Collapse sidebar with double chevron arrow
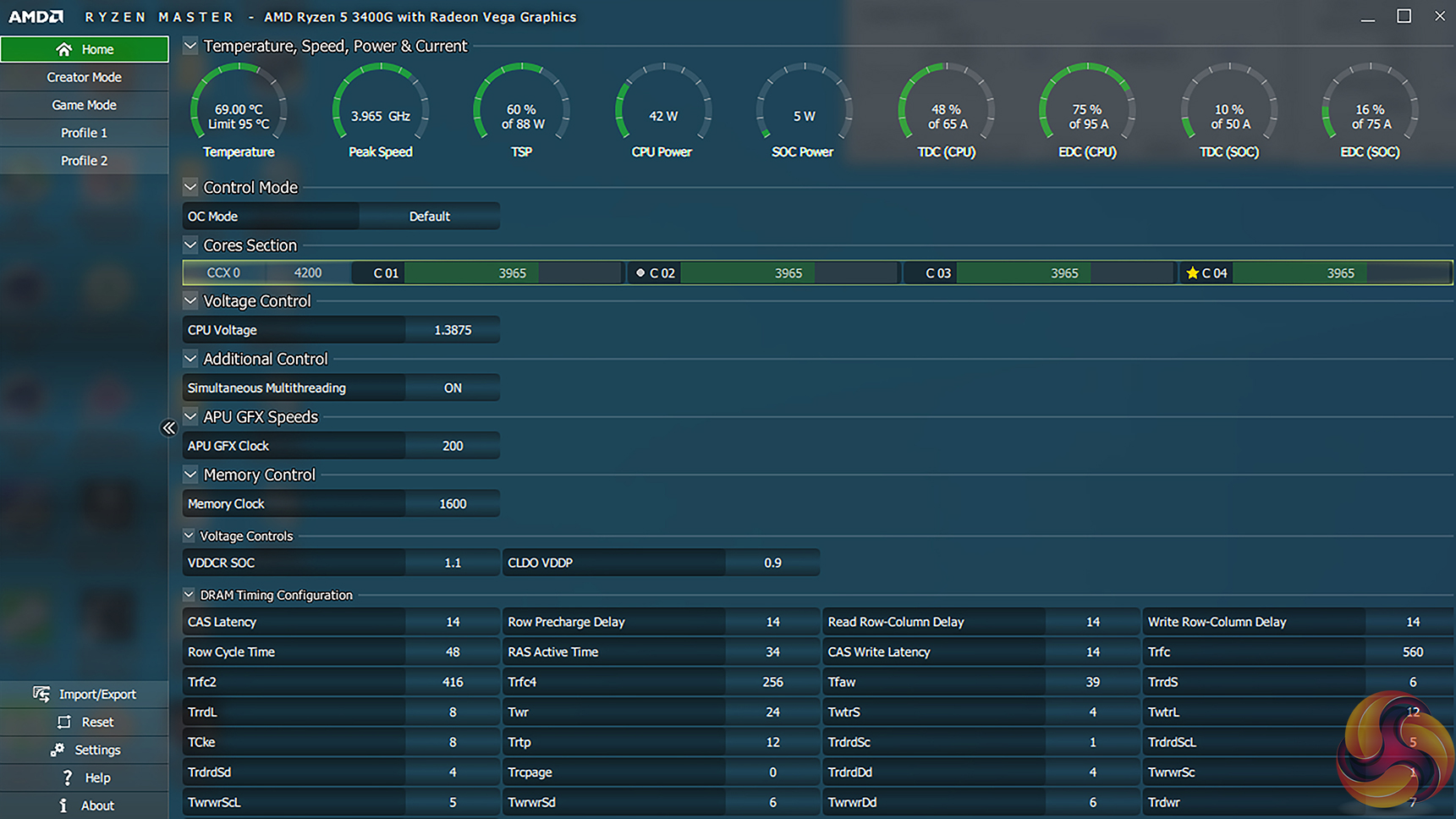The width and height of the screenshot is (1456, 819). (x=169, y=428)
